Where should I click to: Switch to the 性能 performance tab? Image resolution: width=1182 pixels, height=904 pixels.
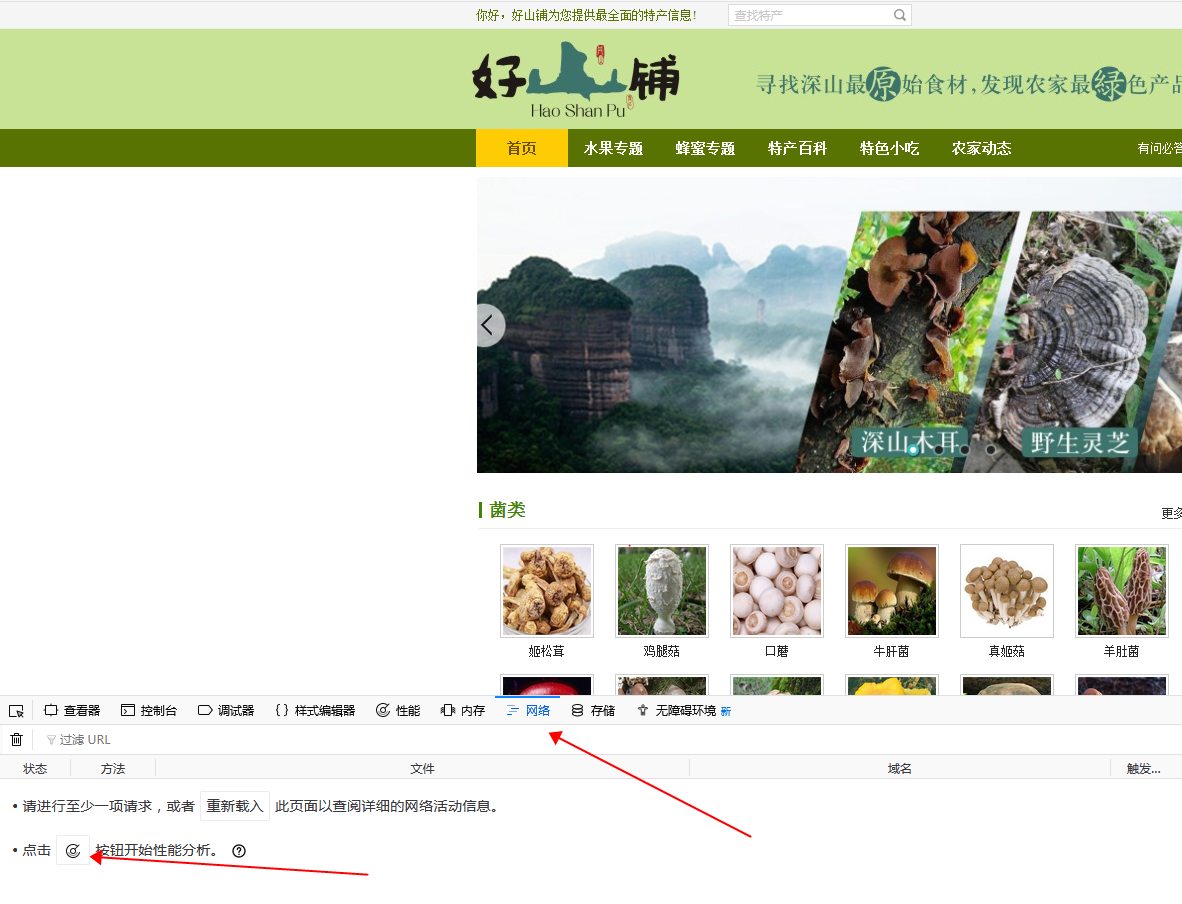[x=398, y=711]
